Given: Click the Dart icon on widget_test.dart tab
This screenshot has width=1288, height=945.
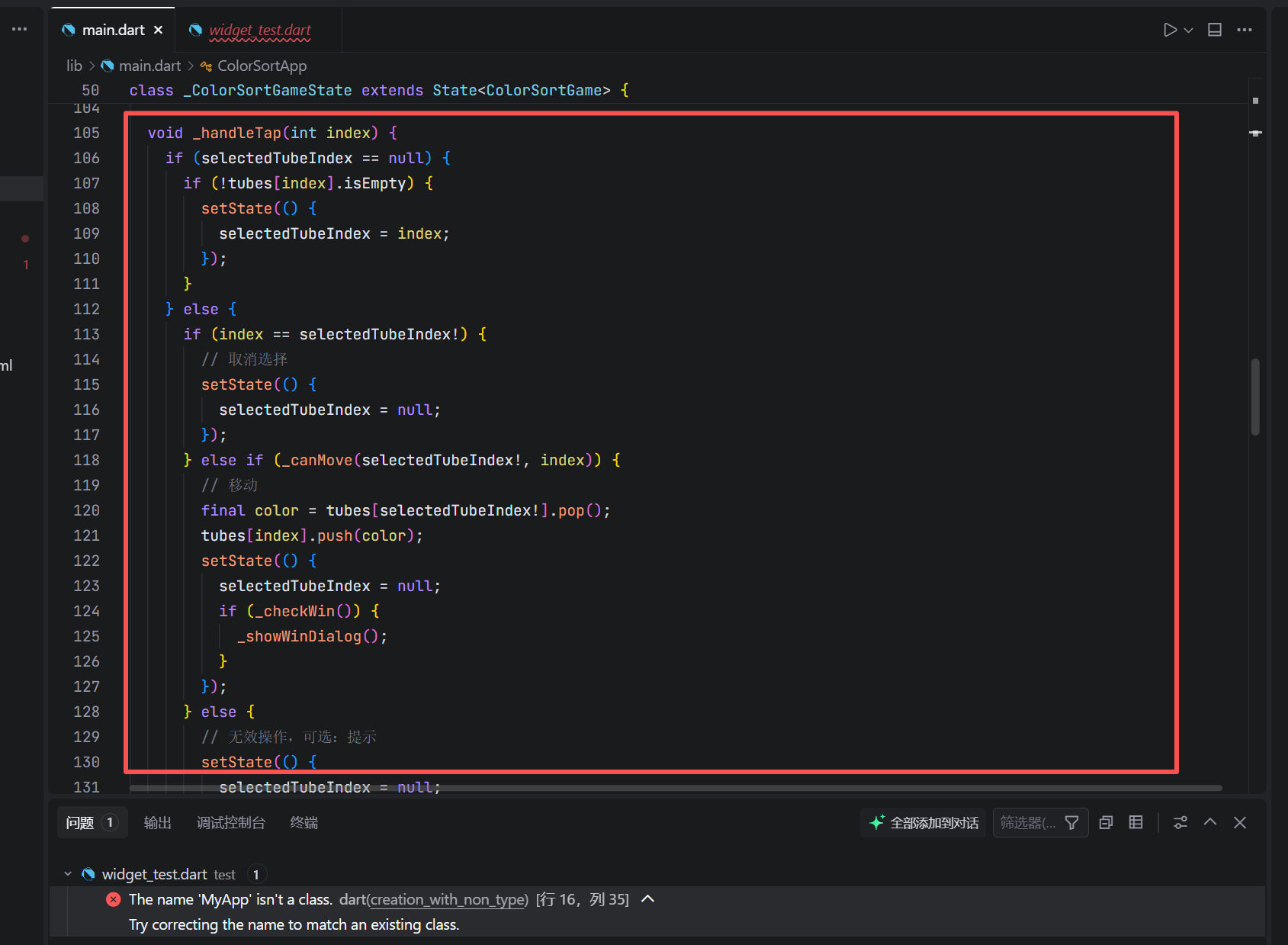Looking at the screenshot, I should 195,30.
